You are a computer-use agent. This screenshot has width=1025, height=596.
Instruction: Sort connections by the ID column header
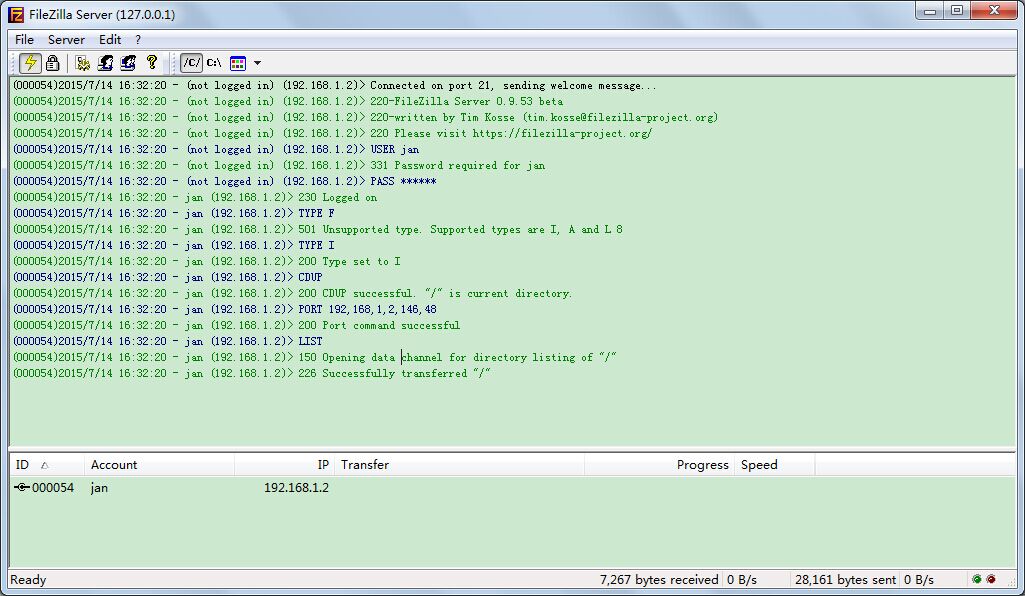(46, 465)
